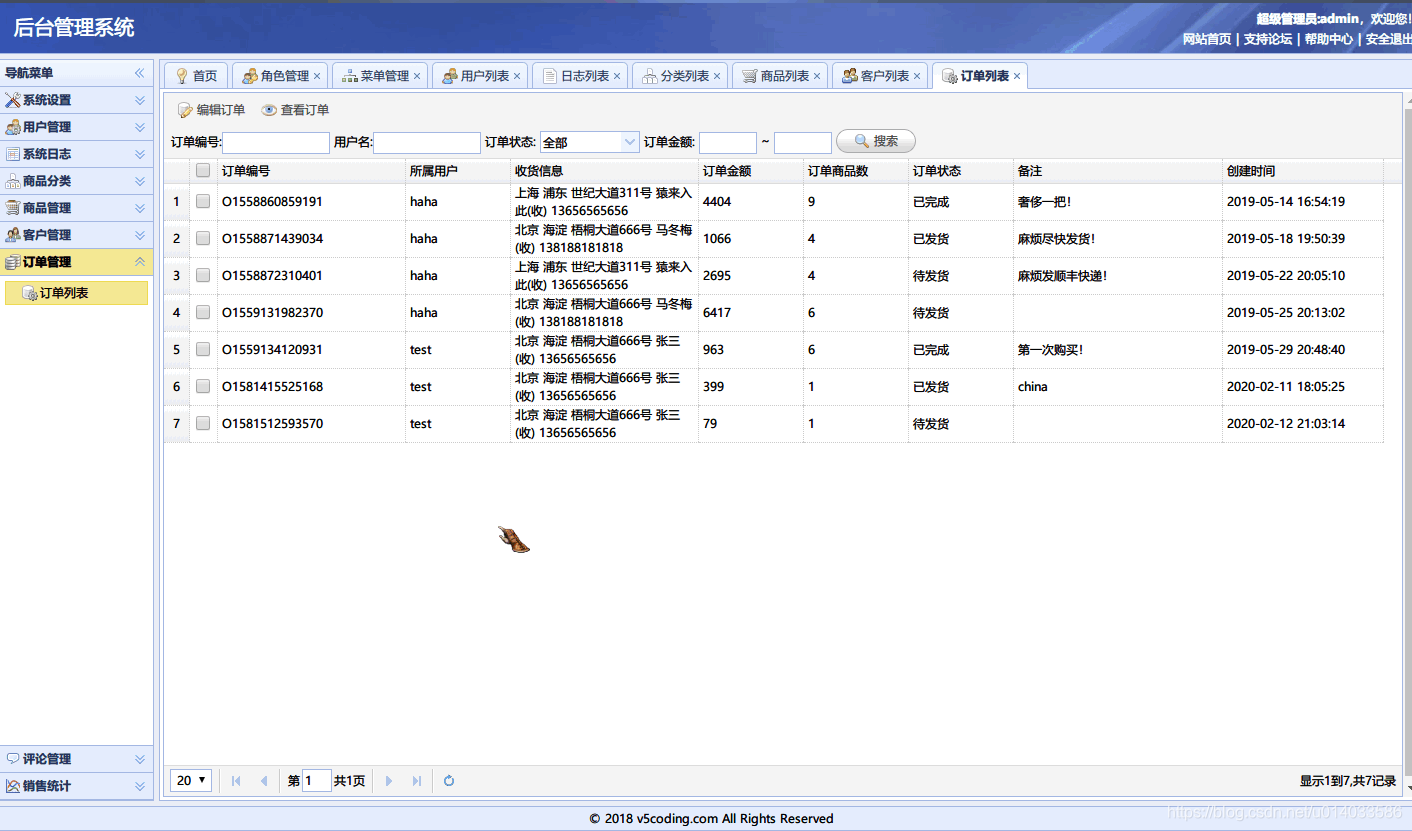This screenshot has height=831, width=1412.
Task: Expand the 销售统计 accordion section arrow
Action: point(140,786)
